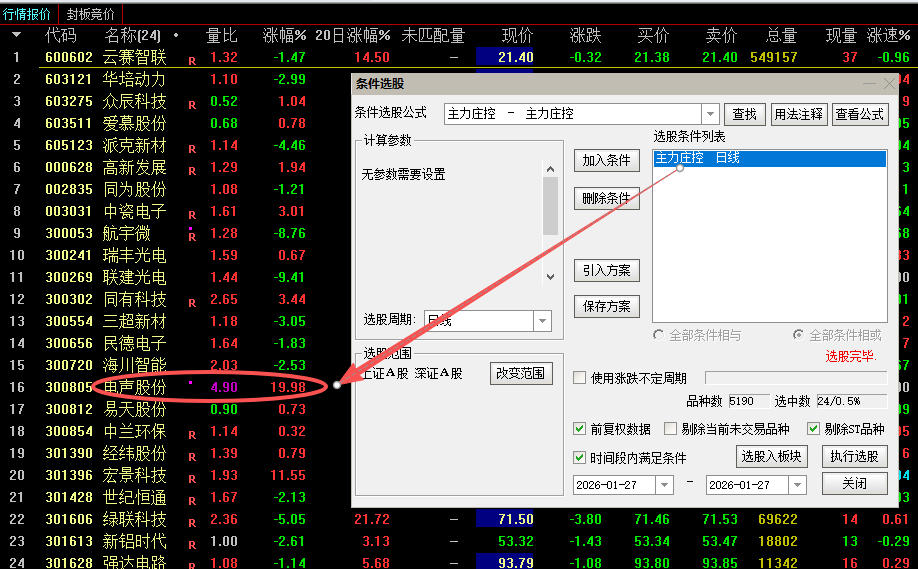Click the 执行选股 button
Image resolution: width=918 pixels, height=569 pixels.
coord(854,457)
